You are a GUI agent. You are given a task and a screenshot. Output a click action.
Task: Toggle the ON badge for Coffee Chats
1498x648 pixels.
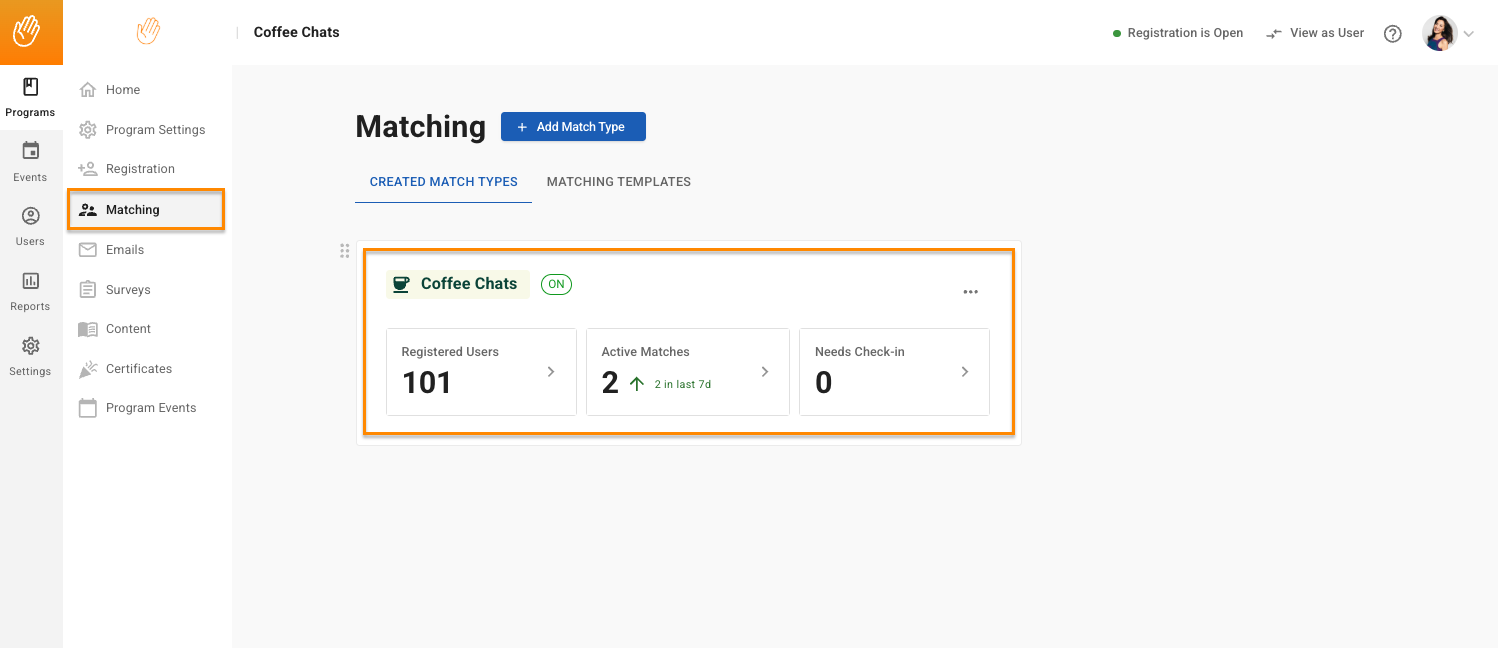coord(556,284)
